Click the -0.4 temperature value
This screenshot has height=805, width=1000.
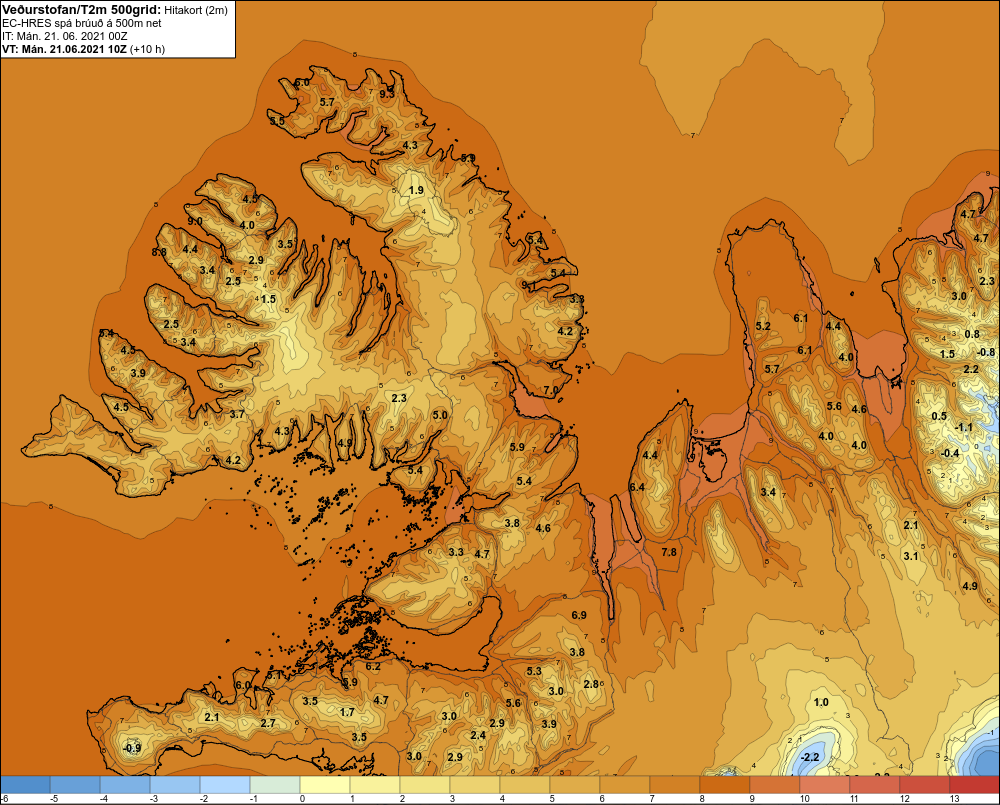(x=950, y=453)
